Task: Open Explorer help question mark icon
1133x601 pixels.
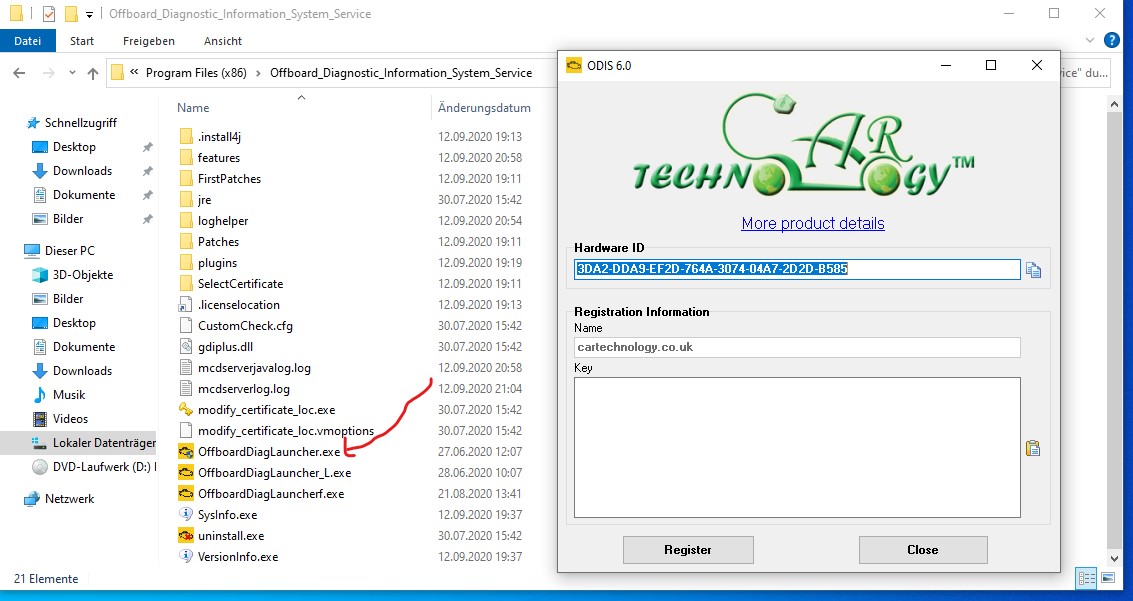Action: click(1112, 40)
